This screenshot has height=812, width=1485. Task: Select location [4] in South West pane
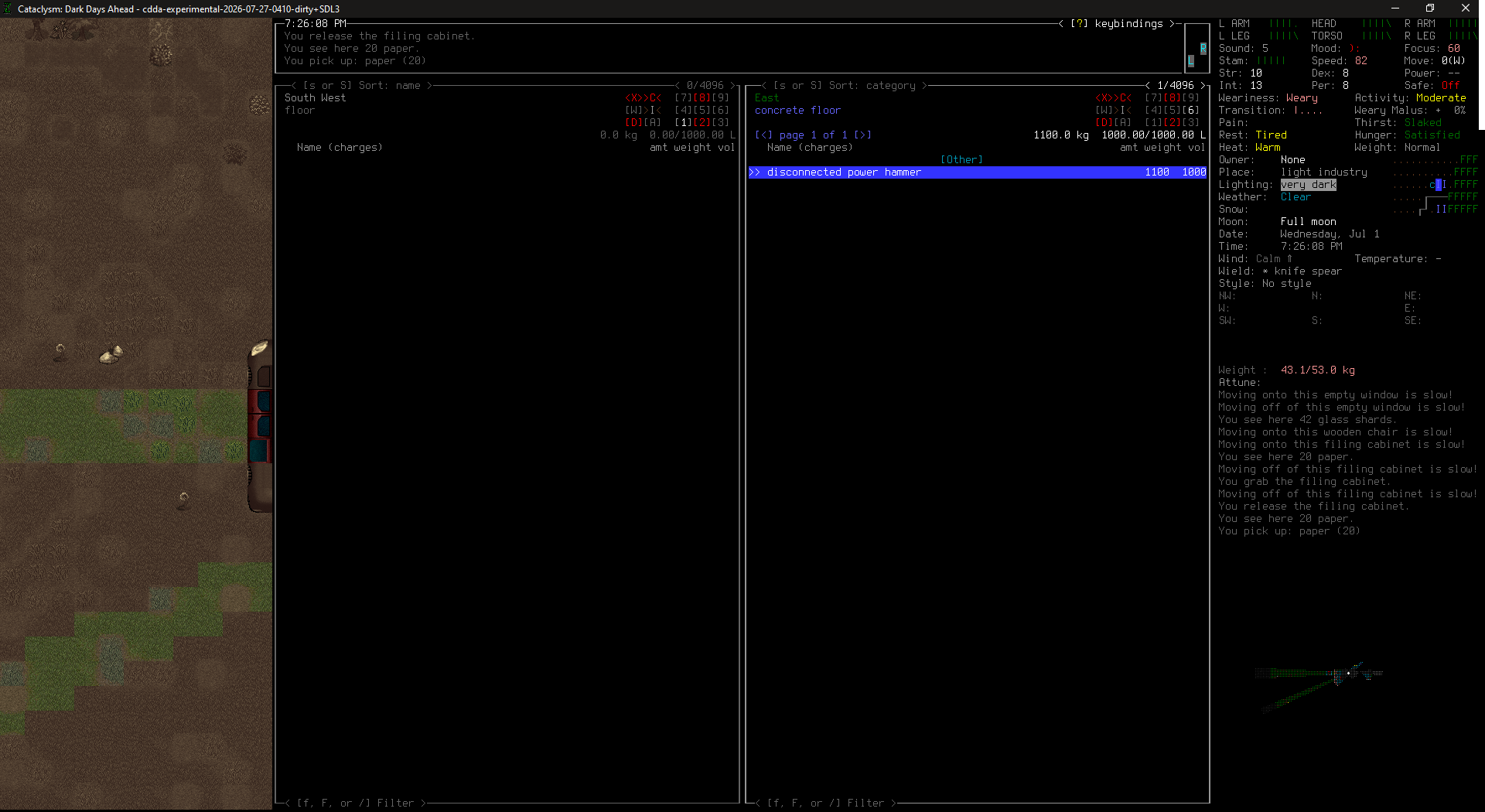[683, 111]
